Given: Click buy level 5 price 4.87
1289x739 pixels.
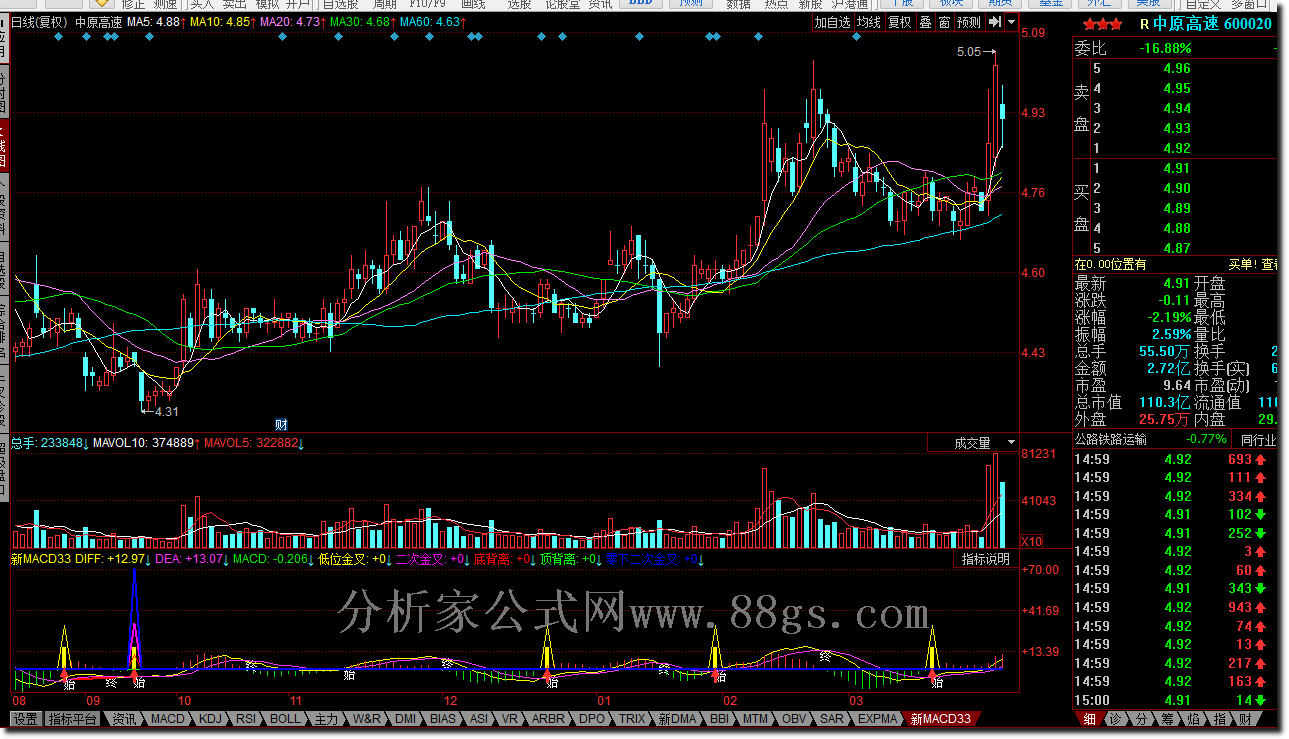Looking at the screenshot, I should pyautogui.click(x=1177, y=248).
